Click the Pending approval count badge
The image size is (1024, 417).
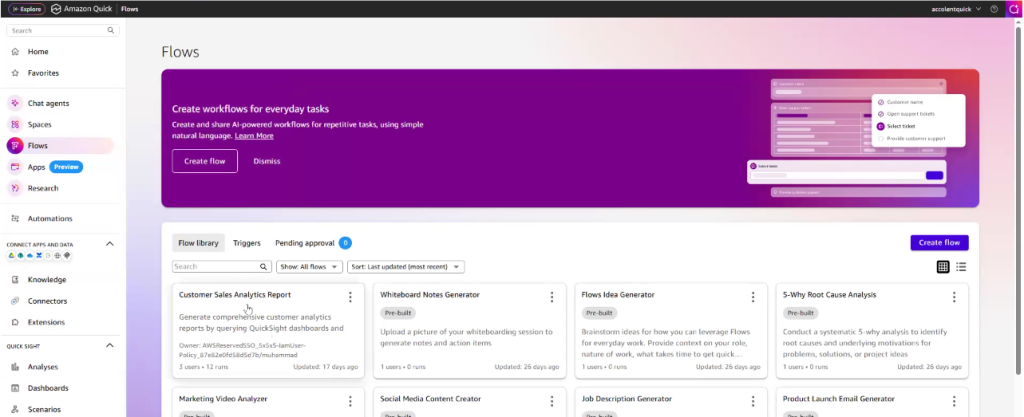[x=345, y=243]
